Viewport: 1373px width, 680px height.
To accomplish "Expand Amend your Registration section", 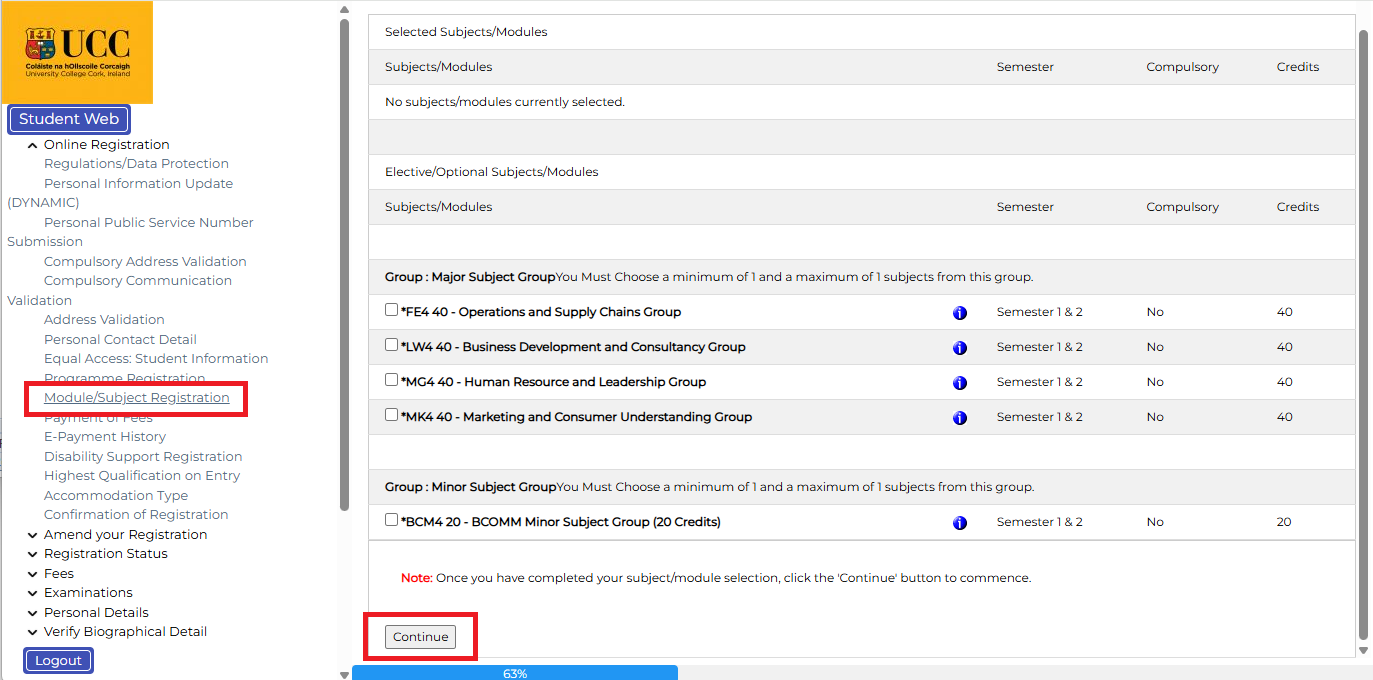I will (x=33, y=535).
